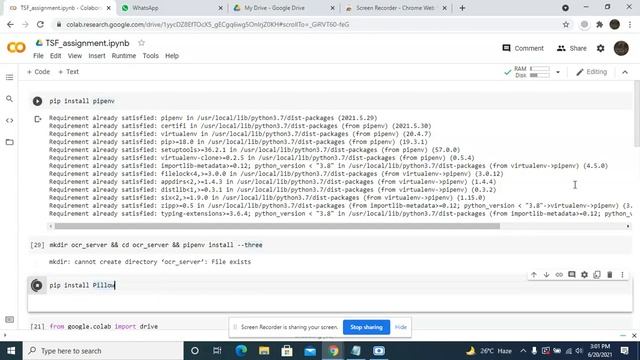Clear output of the pipenv cell
This screenshot has width=640, height=360.
(x=38, y=119)
